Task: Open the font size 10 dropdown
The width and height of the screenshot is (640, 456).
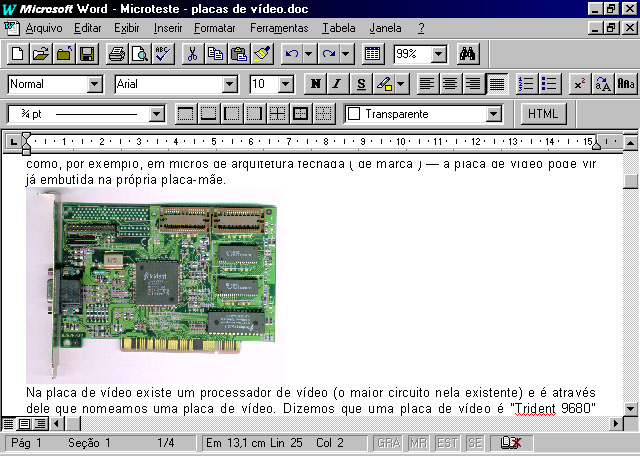Action: (x=286, y=85)
